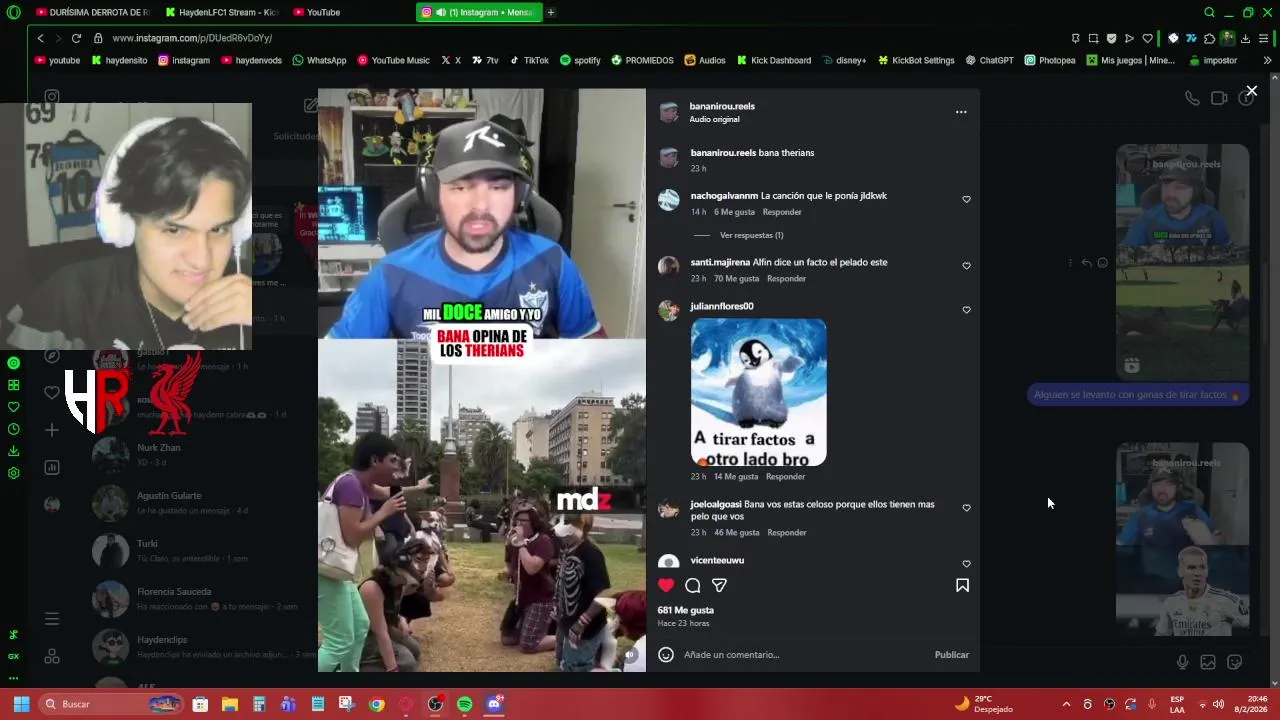1280x720 pixels.
Task: Like vicenteeuwu's comment
Action: (x=966, y=564)
